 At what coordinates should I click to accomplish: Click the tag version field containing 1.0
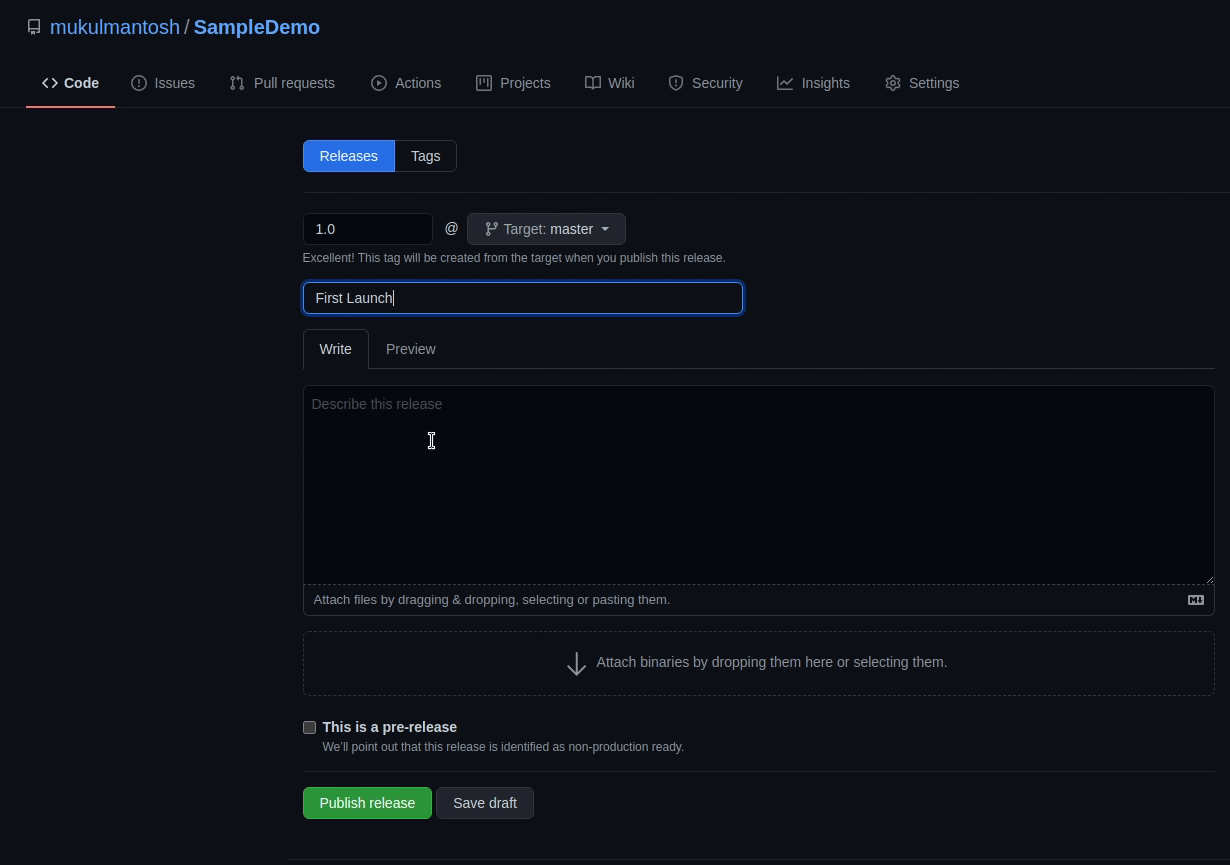coord(367,229)
